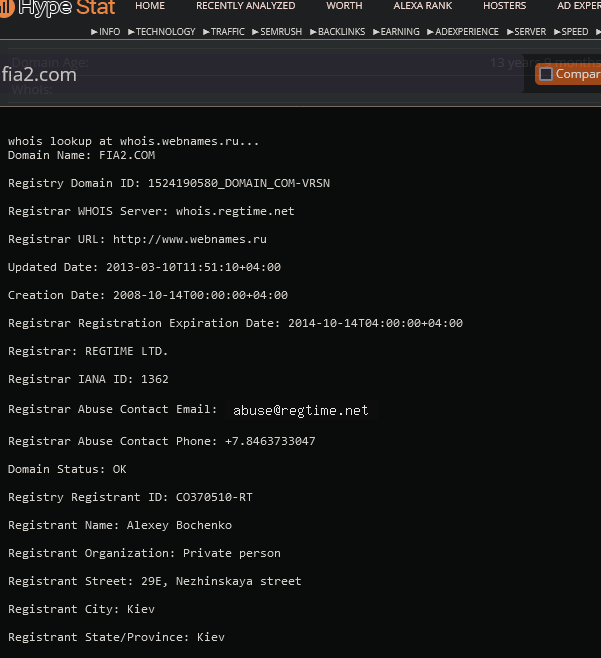Select the Registrar: REGTIME LTD. line
The width and height of the screenshot is (601, 658).
coord(88,351)
